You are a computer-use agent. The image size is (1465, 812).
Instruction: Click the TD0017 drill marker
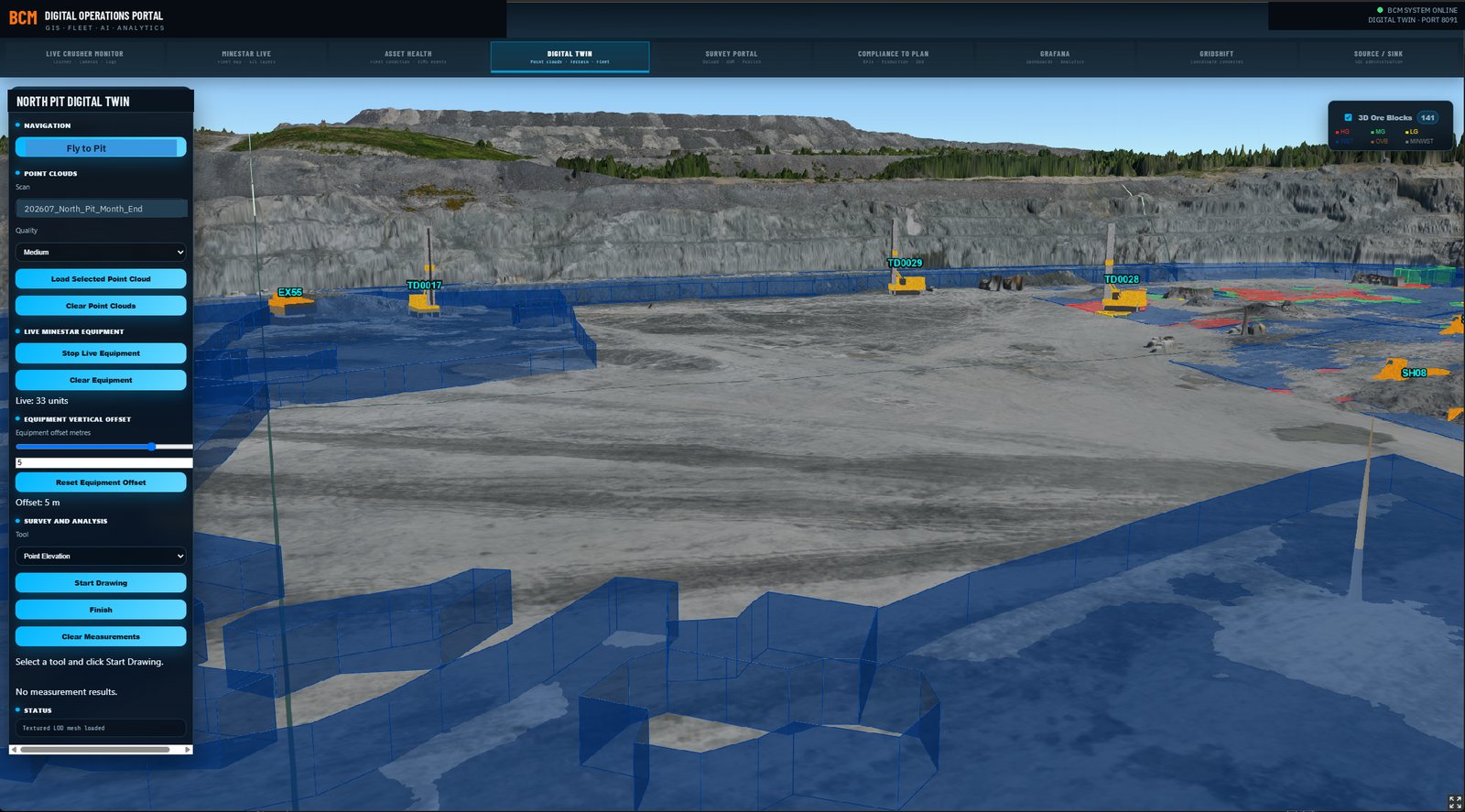tap(424, 286)
